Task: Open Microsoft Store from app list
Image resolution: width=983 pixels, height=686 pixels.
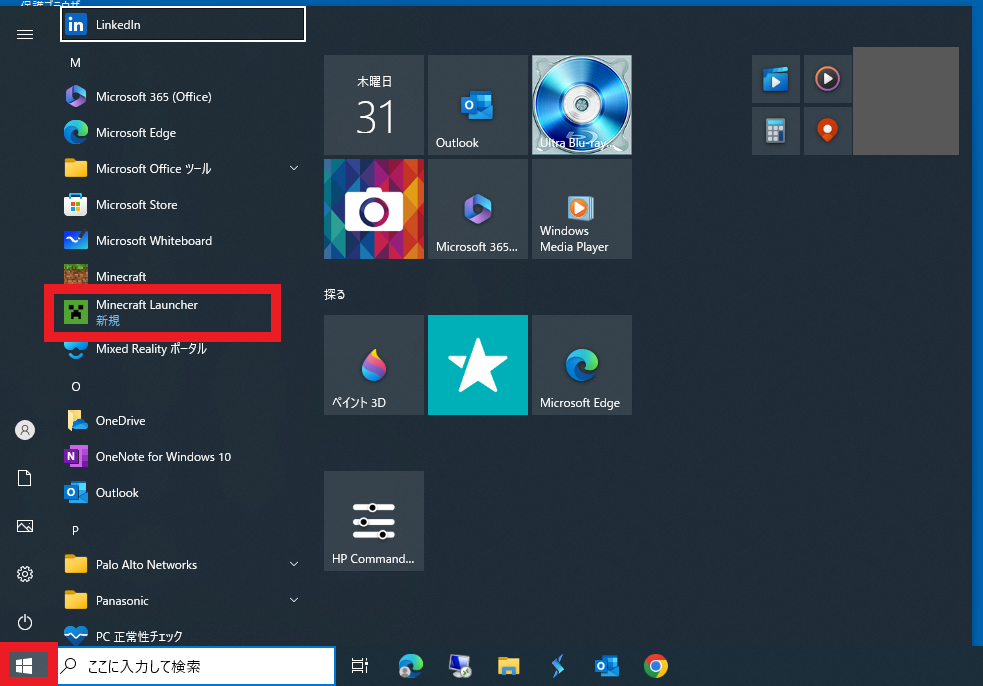Action: [182, 205]
